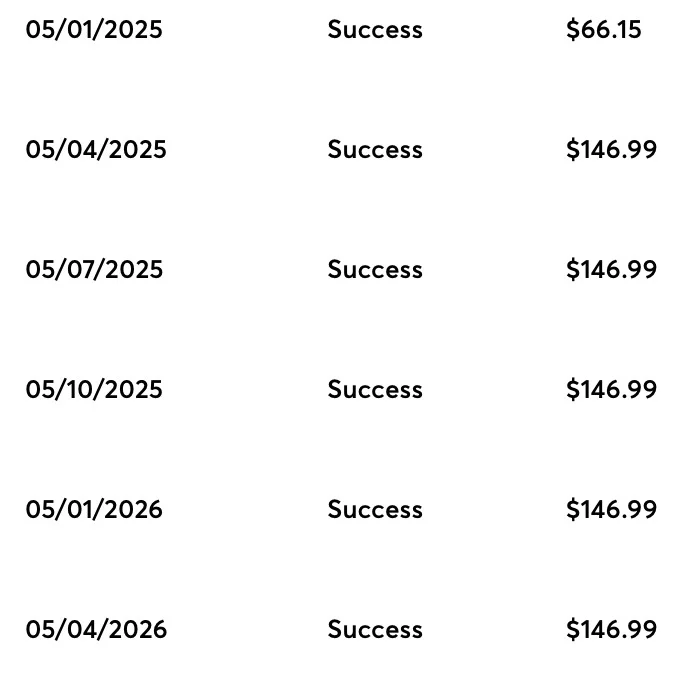680x676 pixels.
Task: Select the 05/04/2026 date cell
Action: coord(96,630)
